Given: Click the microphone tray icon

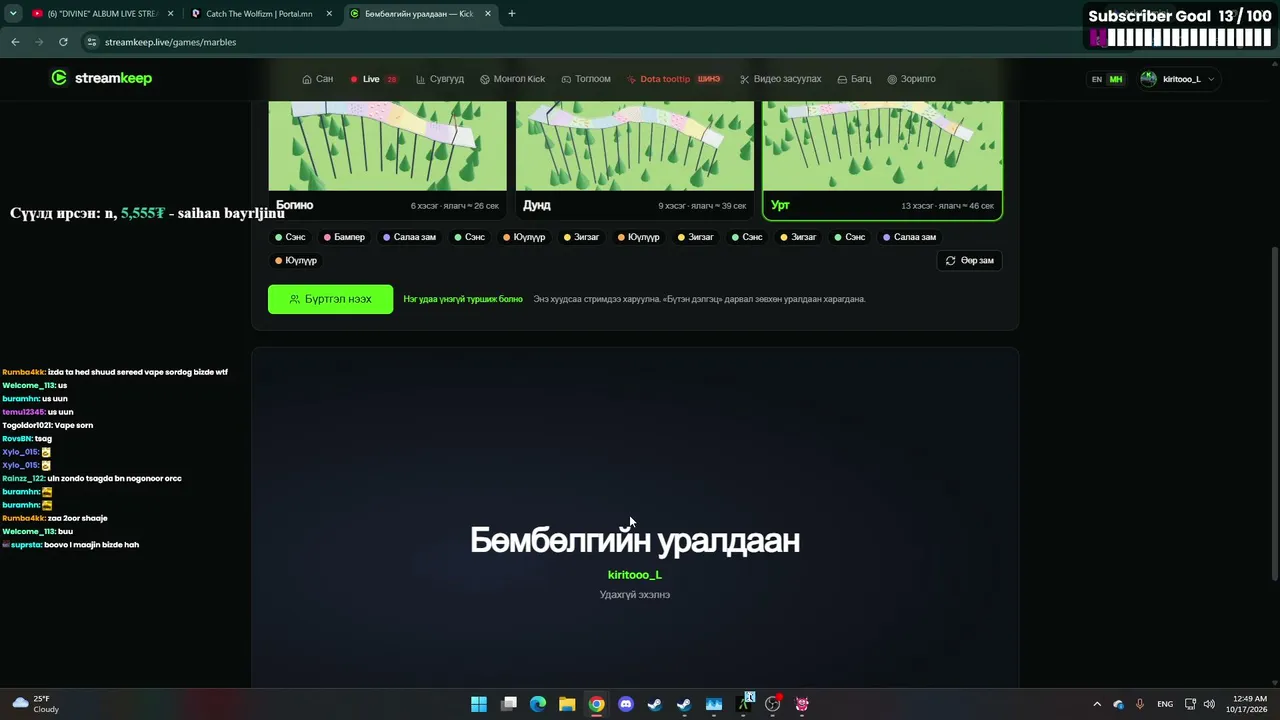Looking at the screenshot, I should click(1140, 704).
